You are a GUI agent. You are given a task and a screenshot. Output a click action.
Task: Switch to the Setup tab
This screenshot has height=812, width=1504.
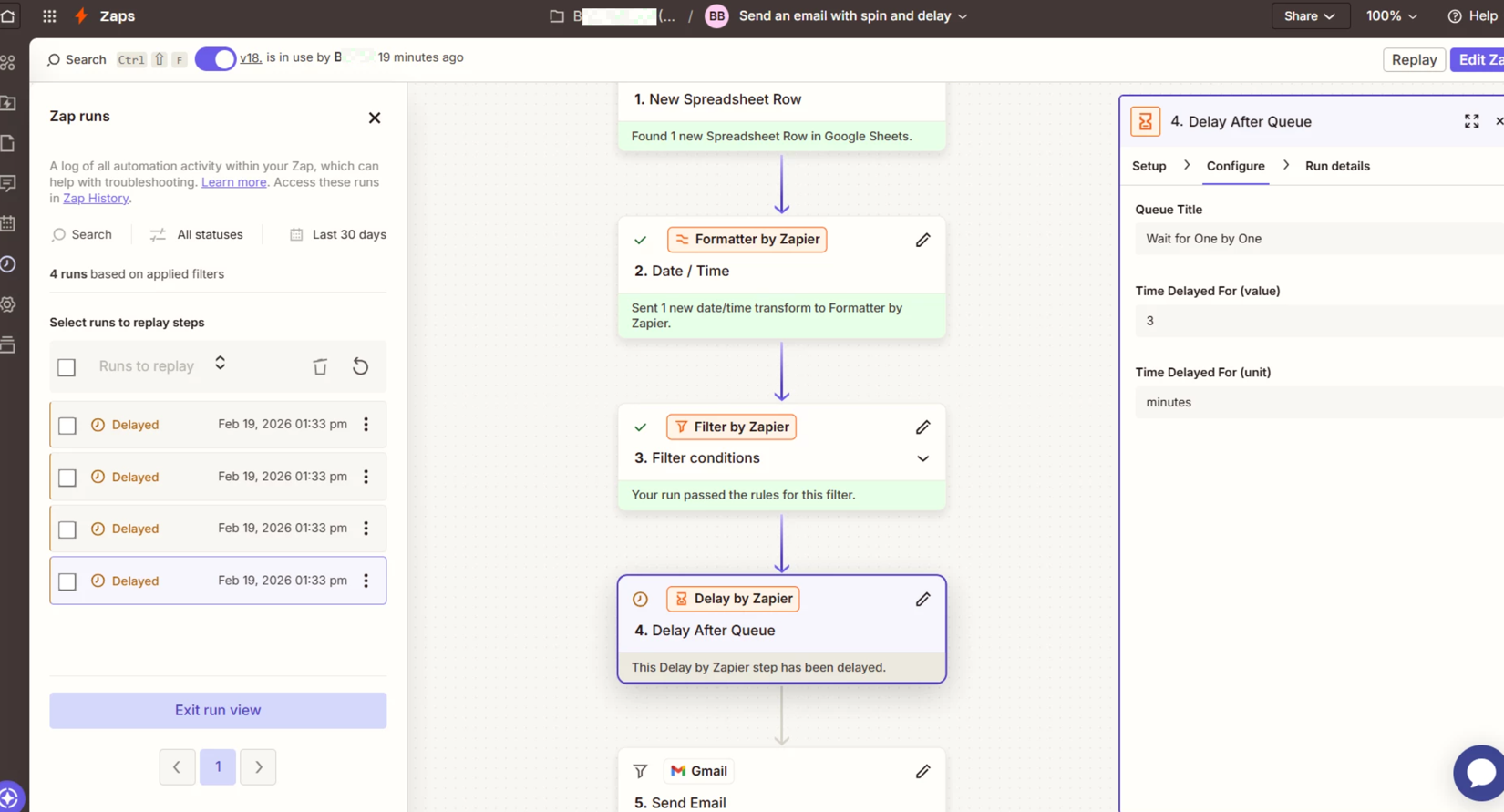coord(1149,166)
